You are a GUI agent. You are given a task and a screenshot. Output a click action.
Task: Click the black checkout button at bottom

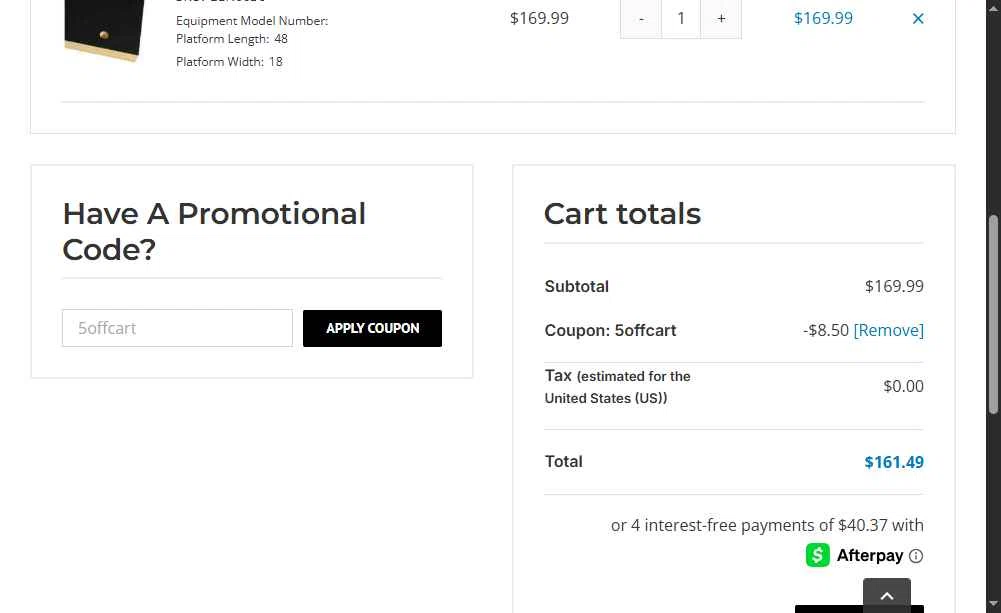pyautogui.click(x=829, y=609)
